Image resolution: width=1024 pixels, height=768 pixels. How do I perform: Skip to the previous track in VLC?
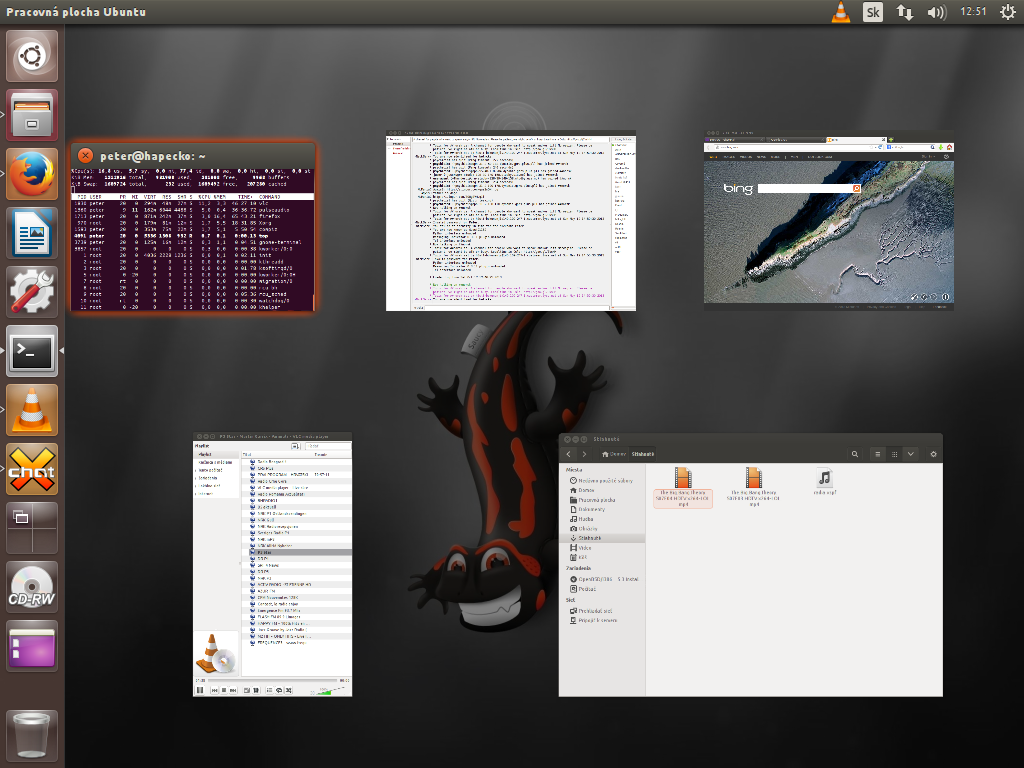pos(214,690)
